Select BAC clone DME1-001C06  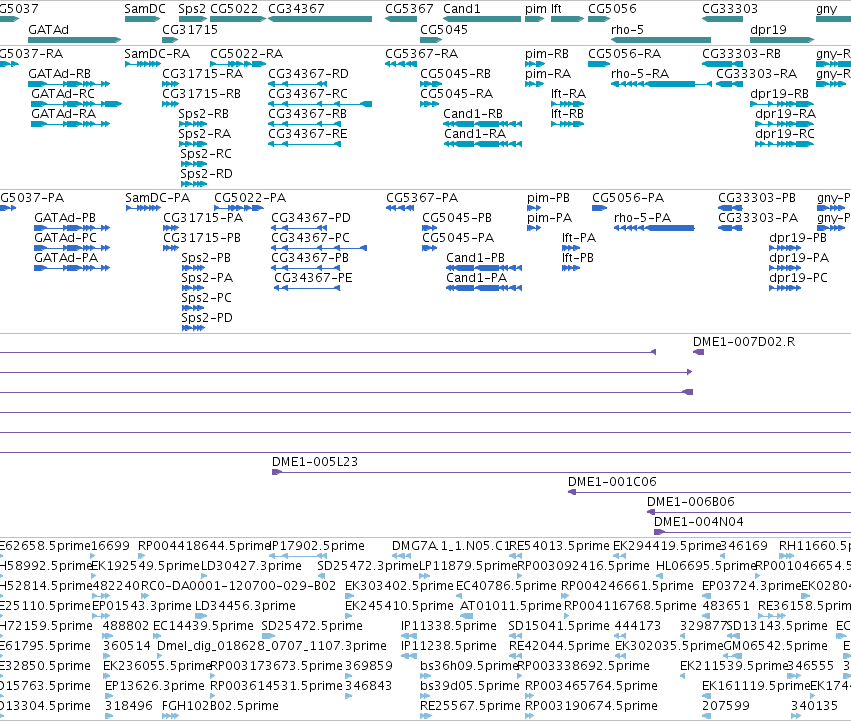709,492
